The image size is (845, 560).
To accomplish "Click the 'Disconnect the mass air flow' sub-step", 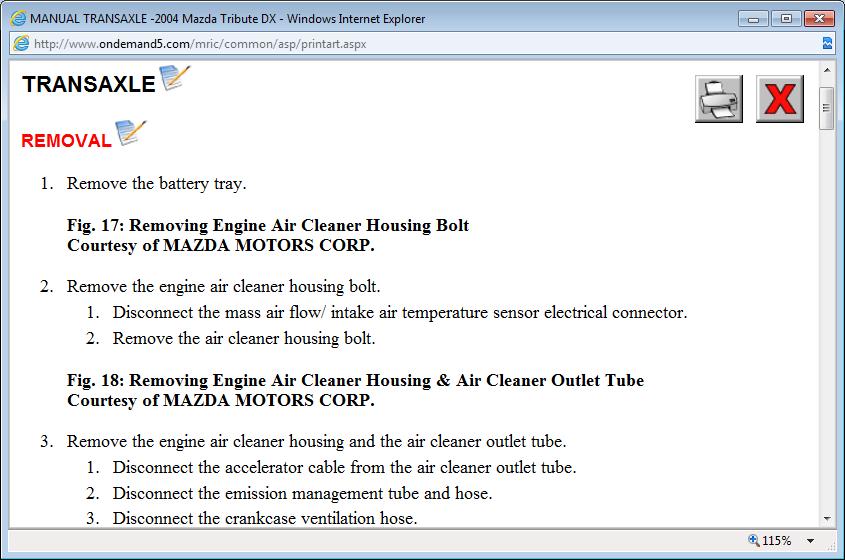I will coord(400,313).
